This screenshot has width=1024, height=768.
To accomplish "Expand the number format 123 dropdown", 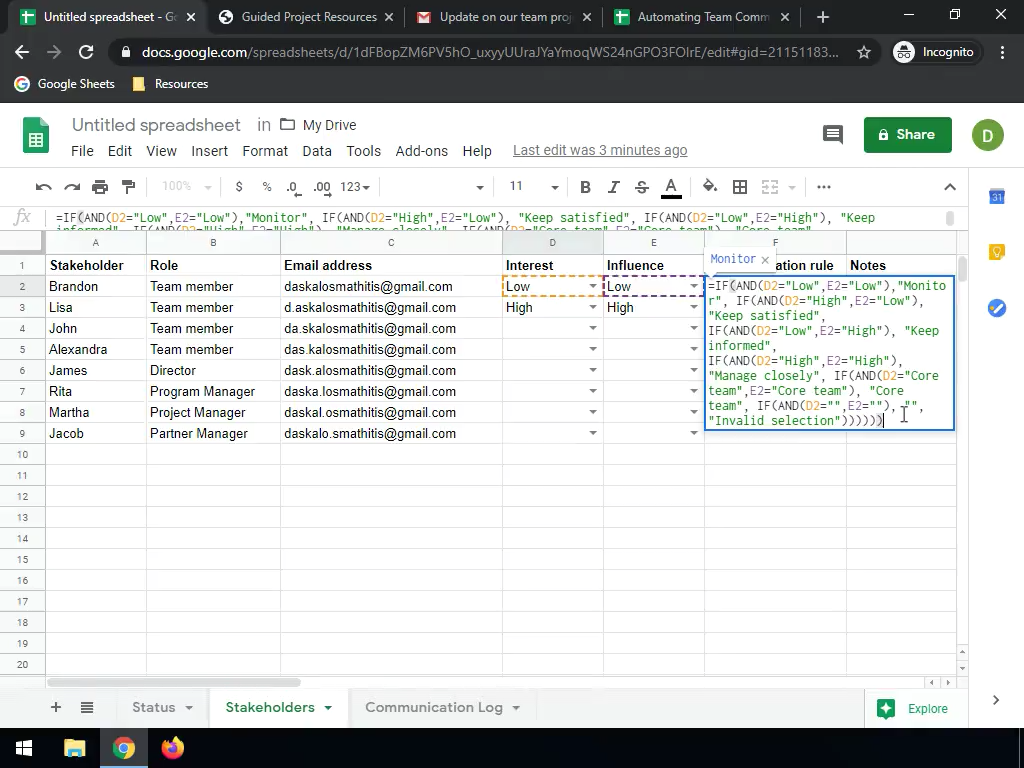I will tap(355, 187).
